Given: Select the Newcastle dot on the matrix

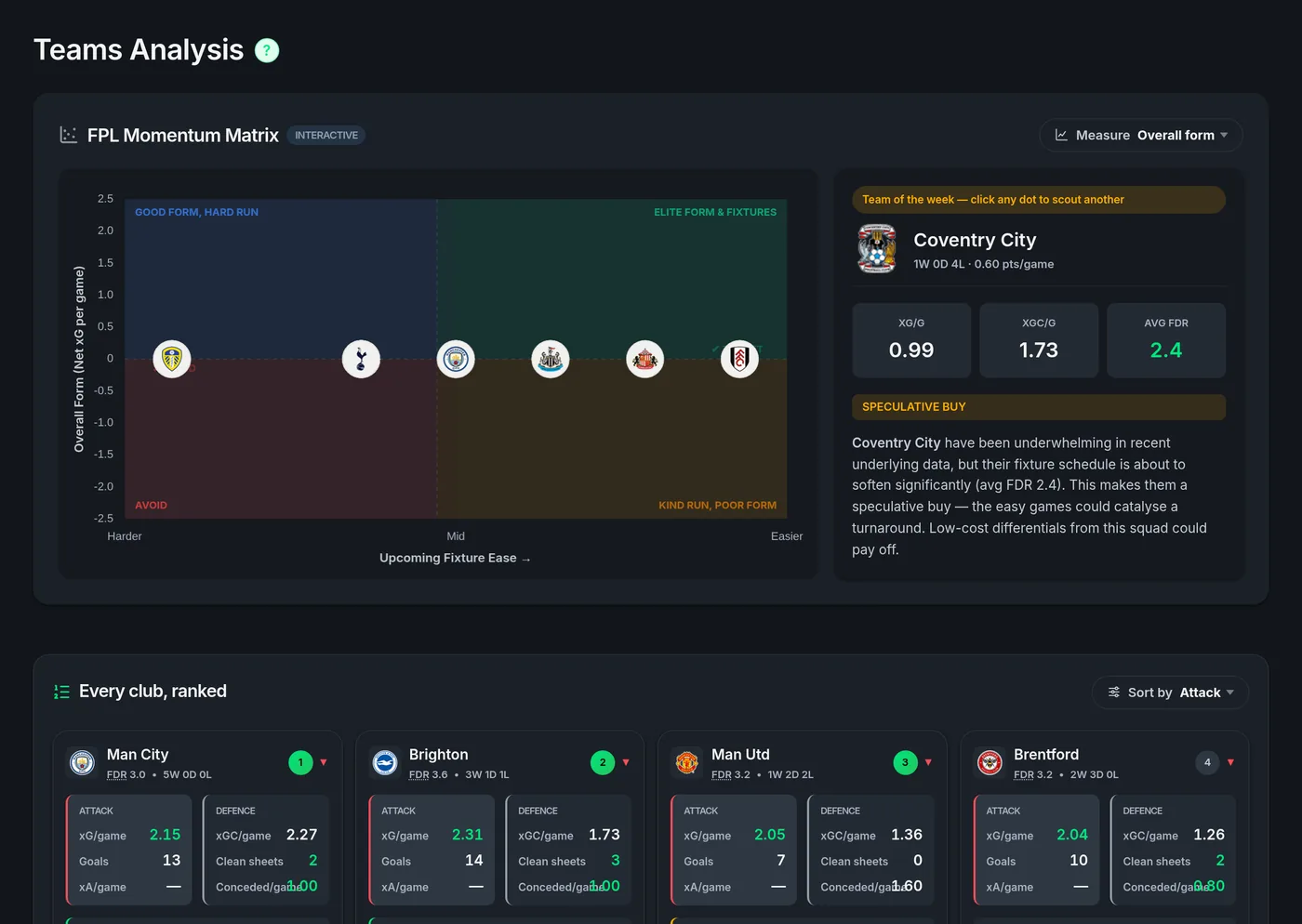Looking at the screenshot, I should click(551, 359).
